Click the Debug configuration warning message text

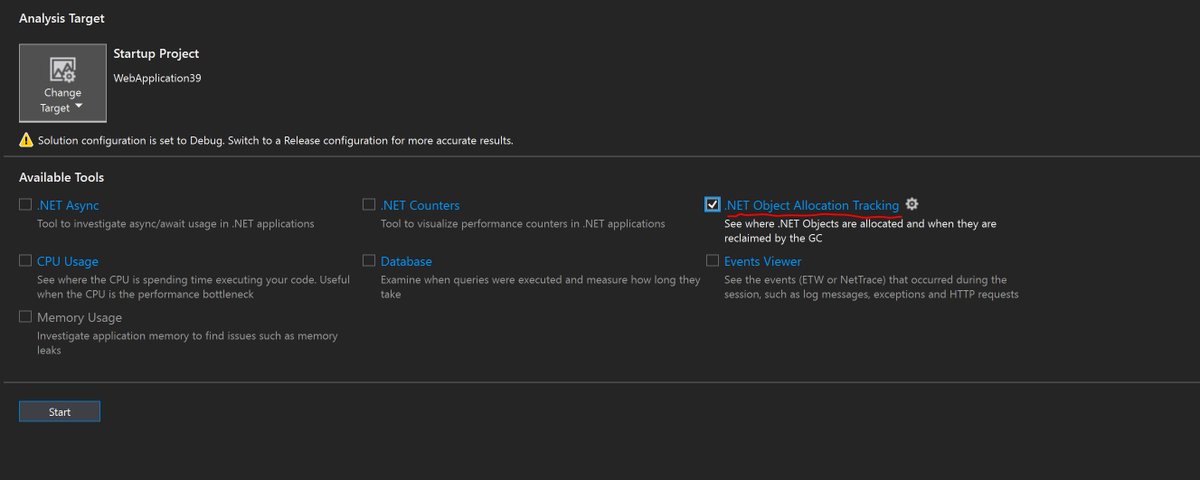click(276, 141)
